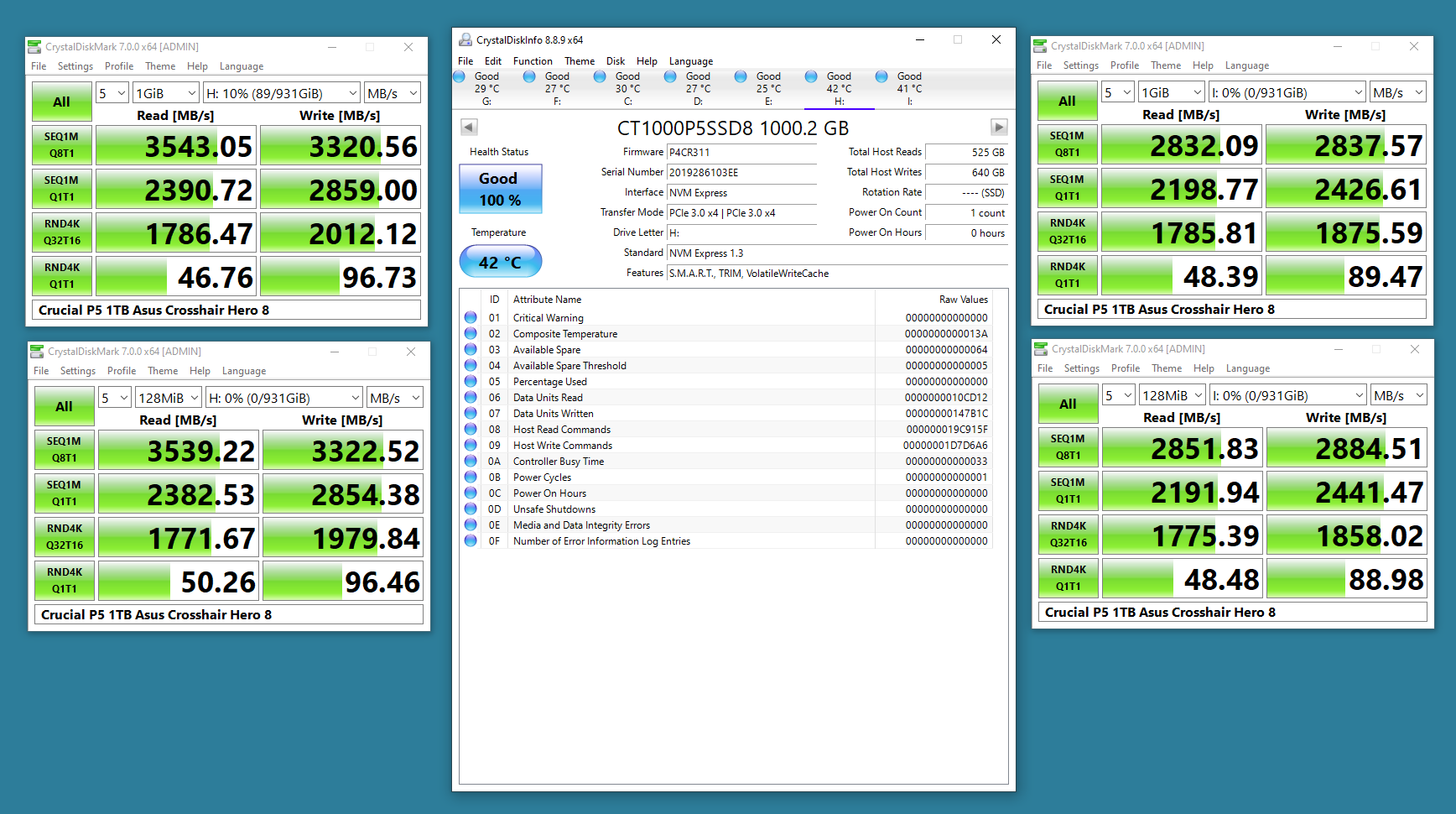The image size is (1456, 814).
Task: Click 2884.51 write result in bottom-right CrystalDiskMark
Action: coord(1347,448)
